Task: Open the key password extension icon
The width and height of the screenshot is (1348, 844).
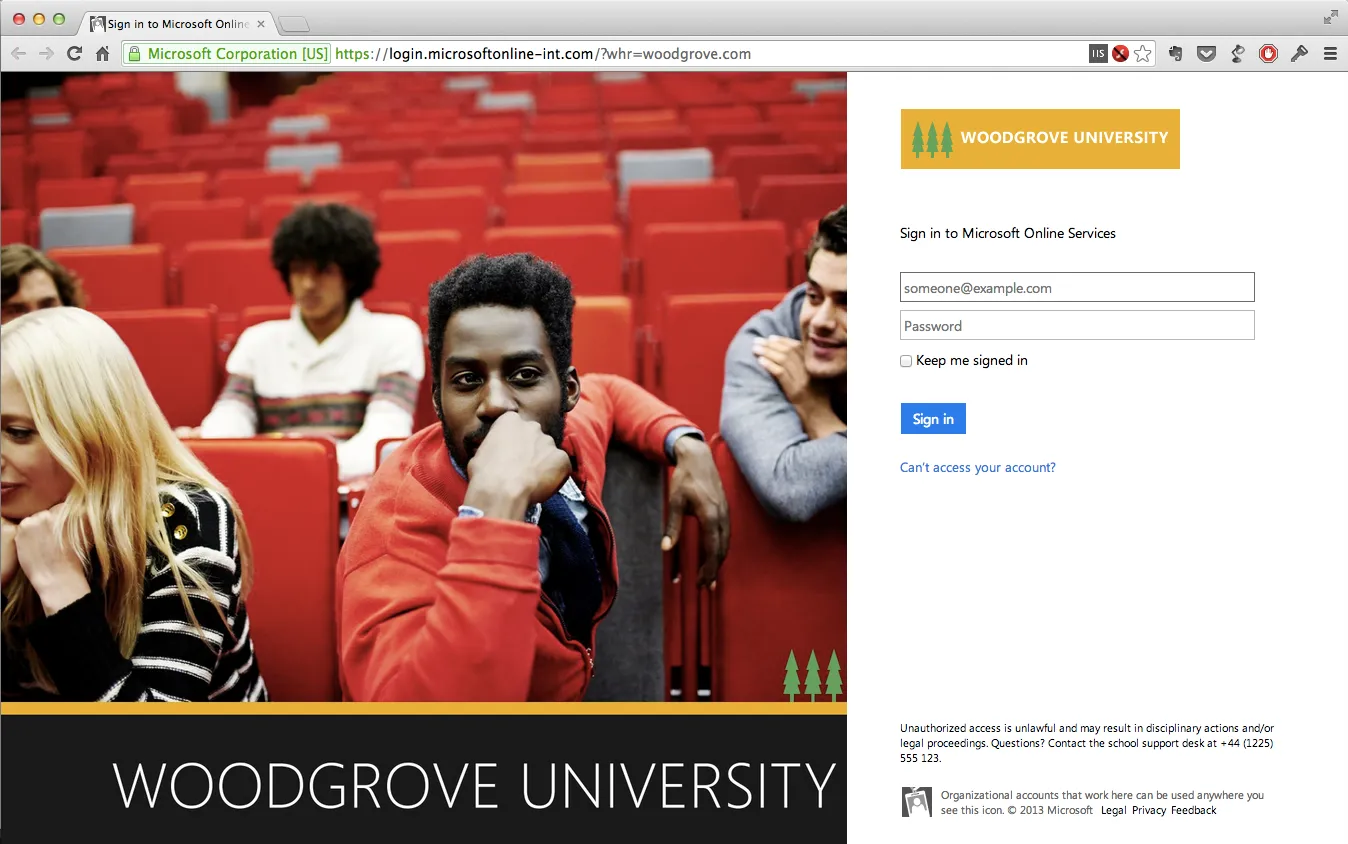Action: (1299, 54)
